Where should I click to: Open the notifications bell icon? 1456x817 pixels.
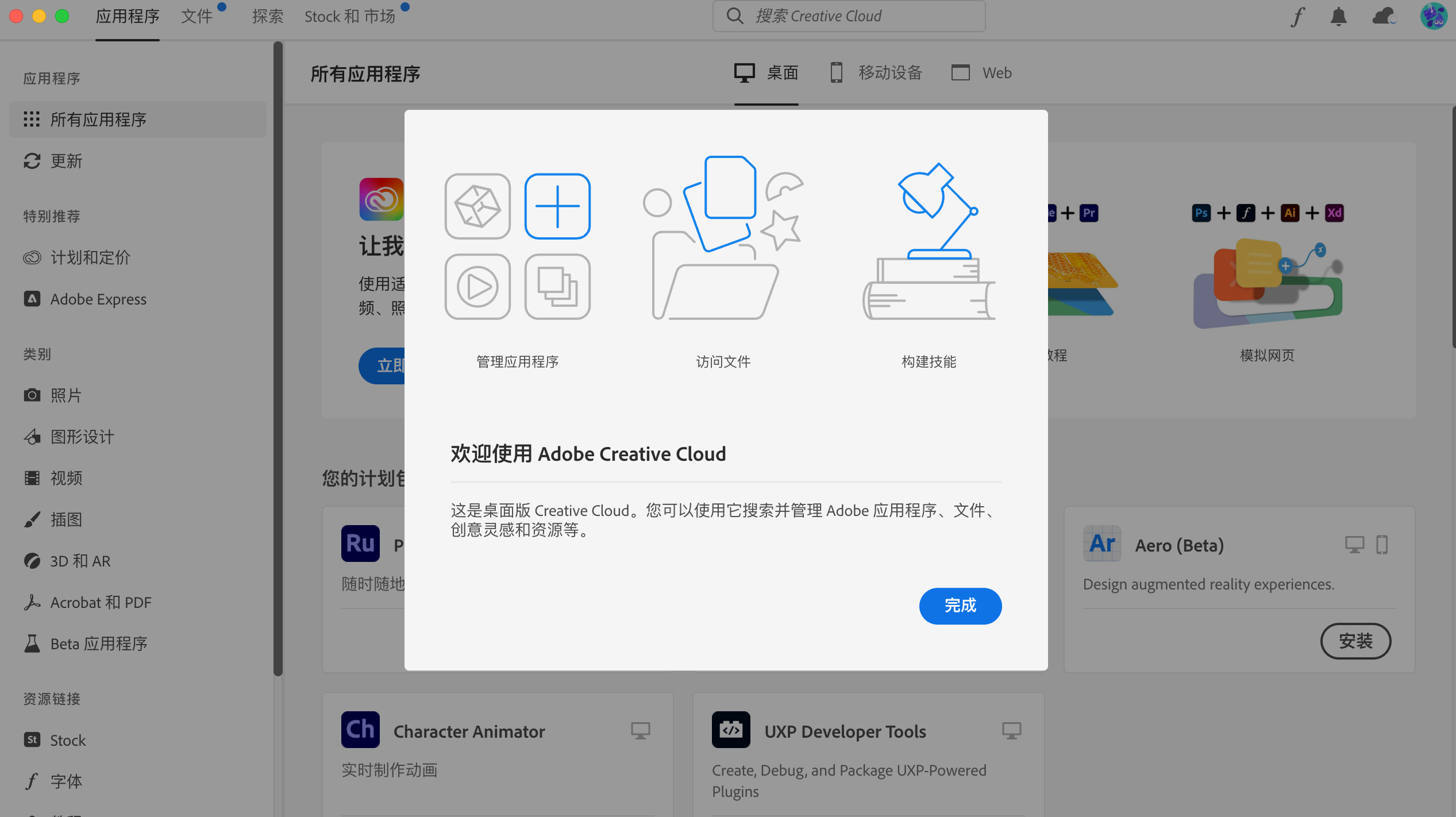coord(1338,16)
